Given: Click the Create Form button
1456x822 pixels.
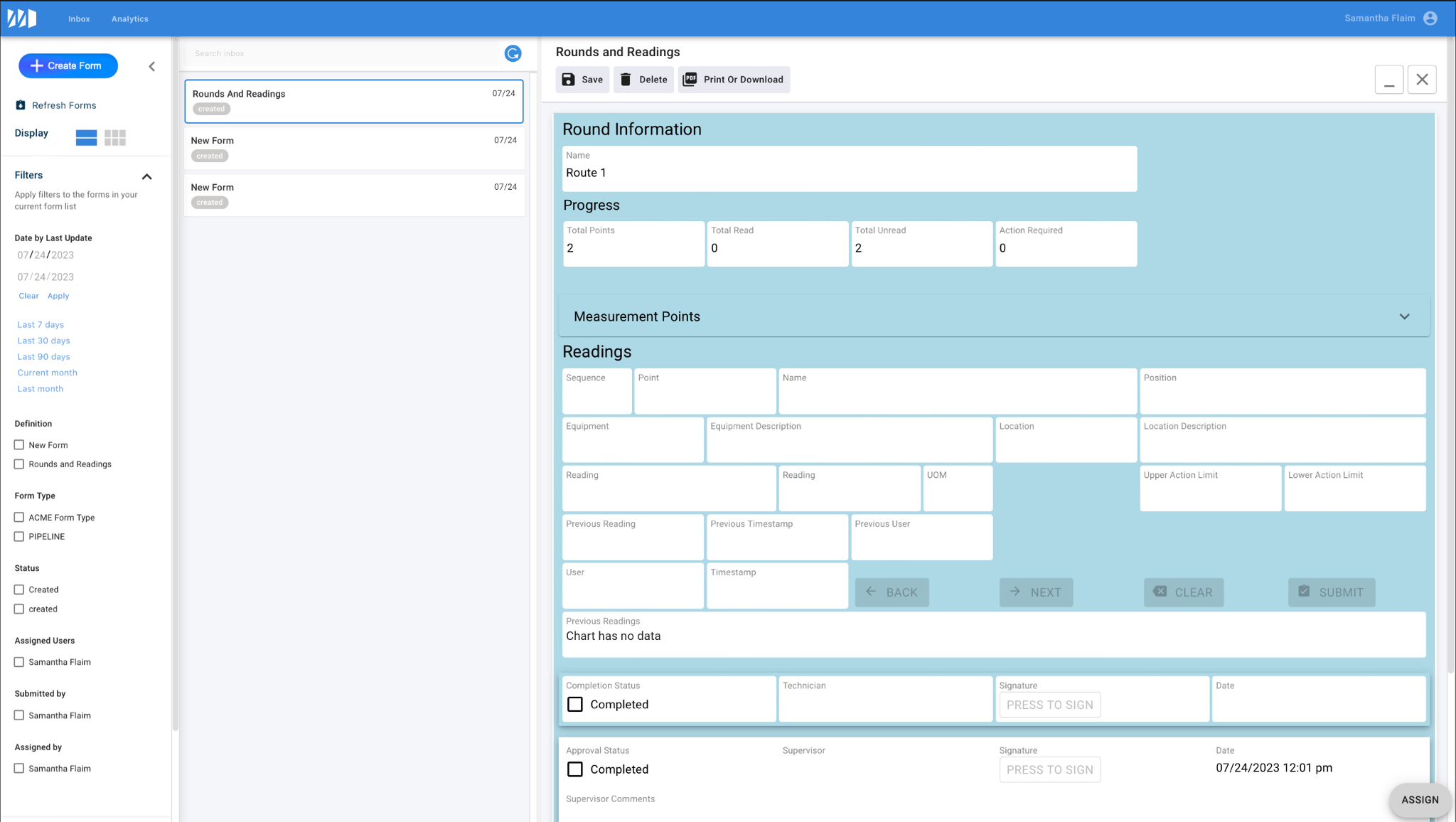Looking at the screenshot, I should coord(68,65).
